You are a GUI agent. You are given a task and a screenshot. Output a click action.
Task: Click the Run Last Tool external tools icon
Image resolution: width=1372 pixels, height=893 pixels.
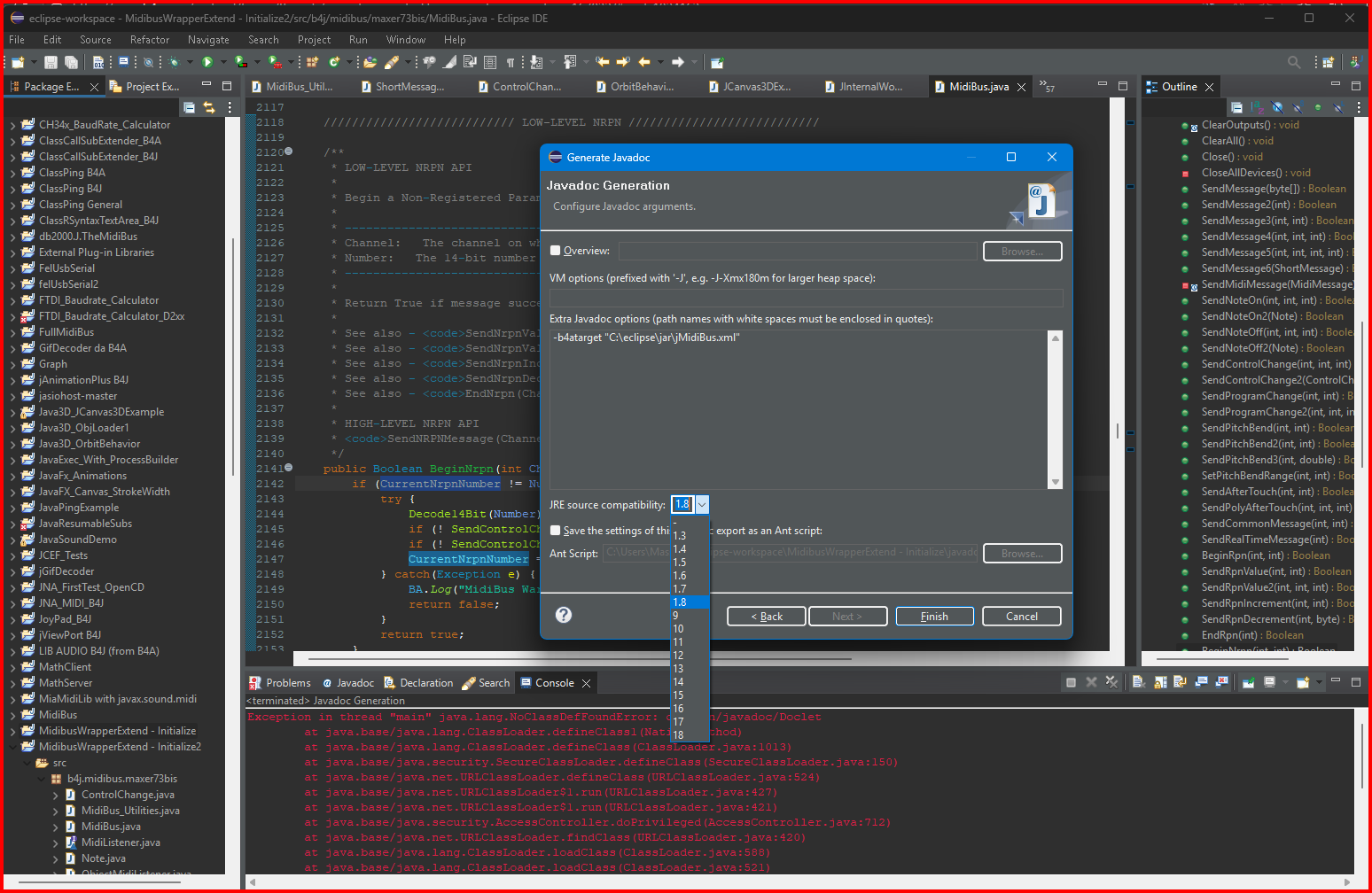click(276, 62)
